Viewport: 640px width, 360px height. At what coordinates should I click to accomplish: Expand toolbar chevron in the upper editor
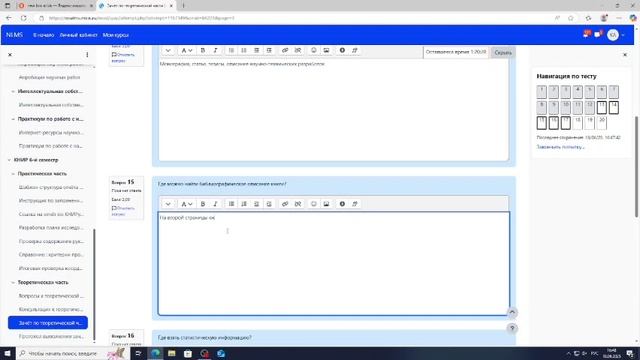168,50
